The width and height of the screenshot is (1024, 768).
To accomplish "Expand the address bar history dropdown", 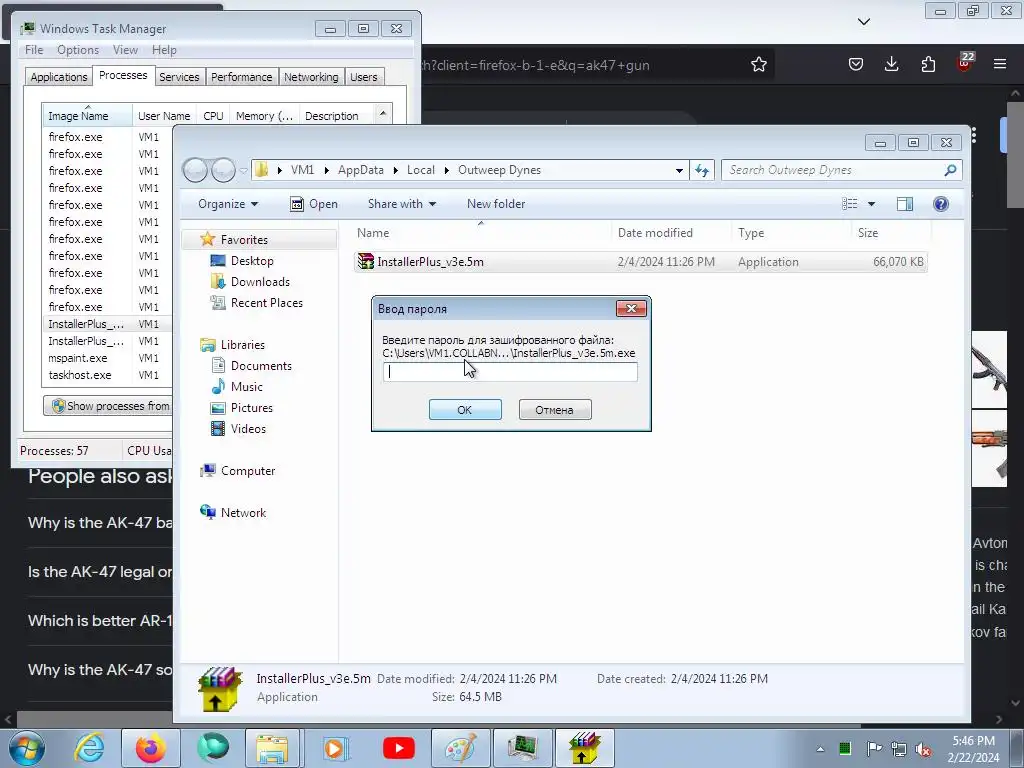I will [x=679, y=170].
